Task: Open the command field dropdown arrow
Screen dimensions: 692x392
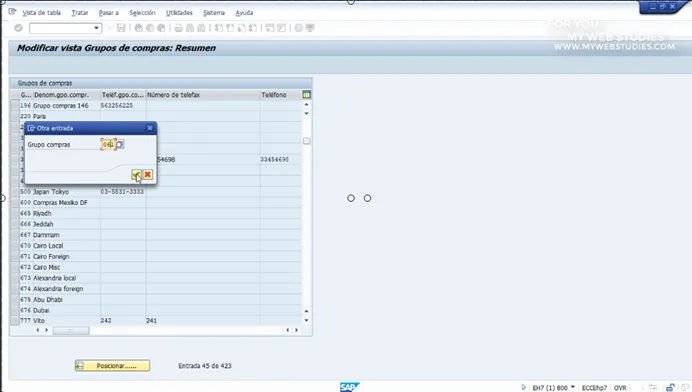Action: (96, 28)
